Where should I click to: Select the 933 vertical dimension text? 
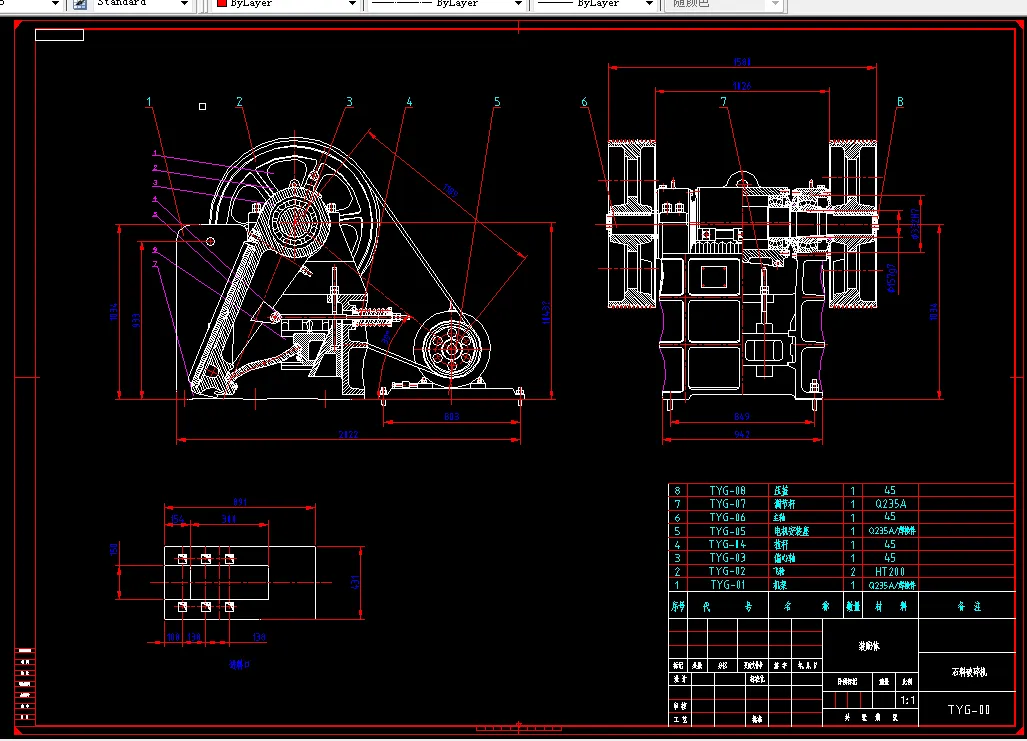[136, 320]
